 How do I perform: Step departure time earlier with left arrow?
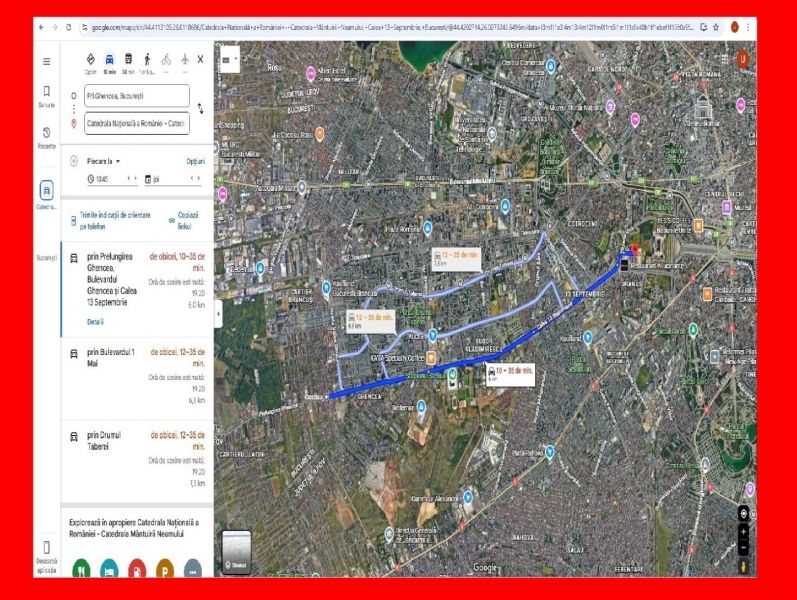point(129,178)
